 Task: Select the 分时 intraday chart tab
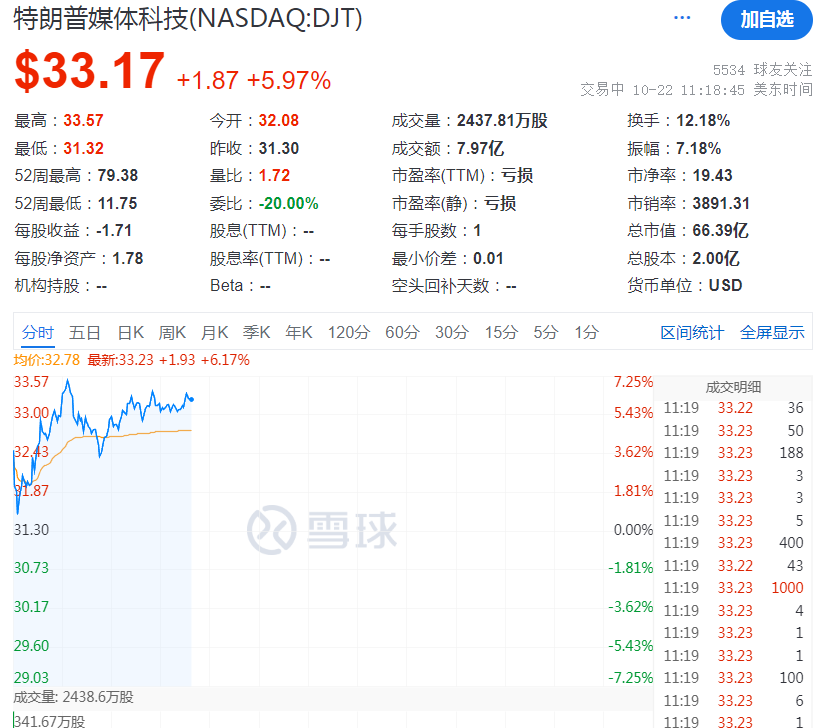tap(37, 332)
